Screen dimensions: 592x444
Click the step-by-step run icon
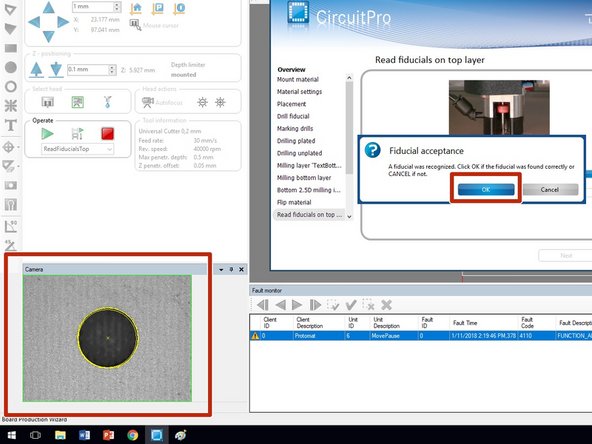(x=77, y=134)
